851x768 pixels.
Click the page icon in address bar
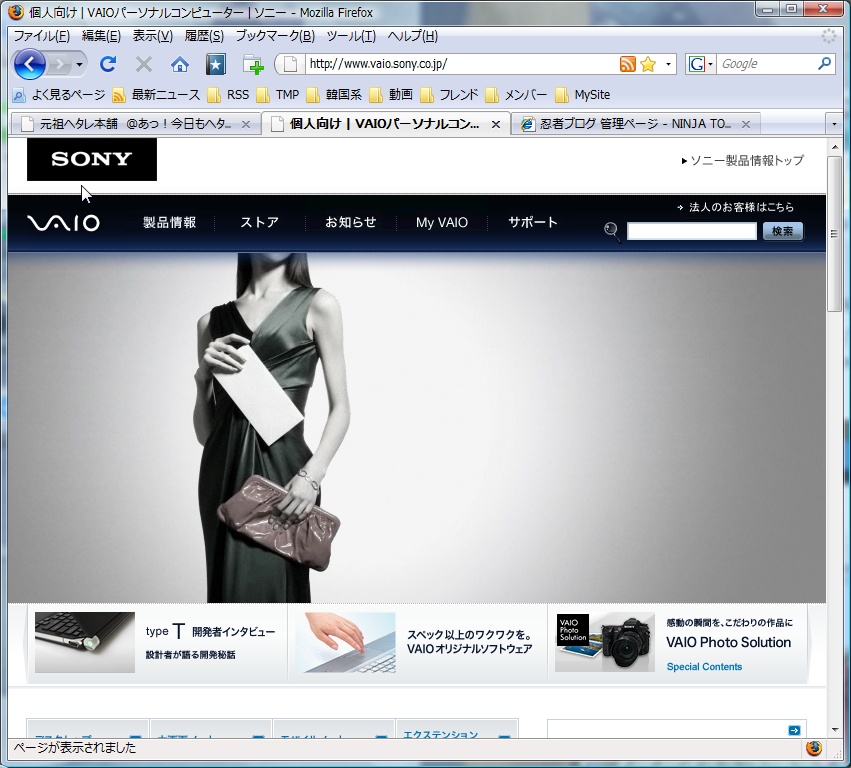pos(290,64)
